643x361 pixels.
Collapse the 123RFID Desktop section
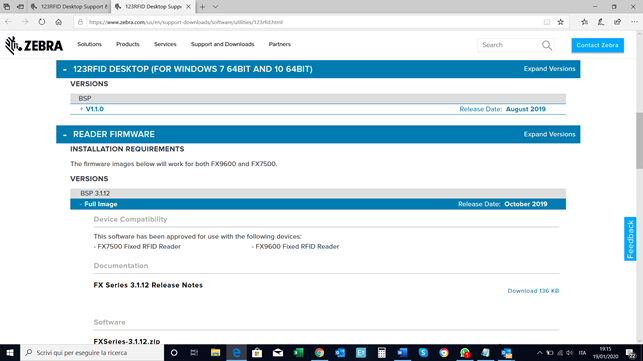point(65,69)
